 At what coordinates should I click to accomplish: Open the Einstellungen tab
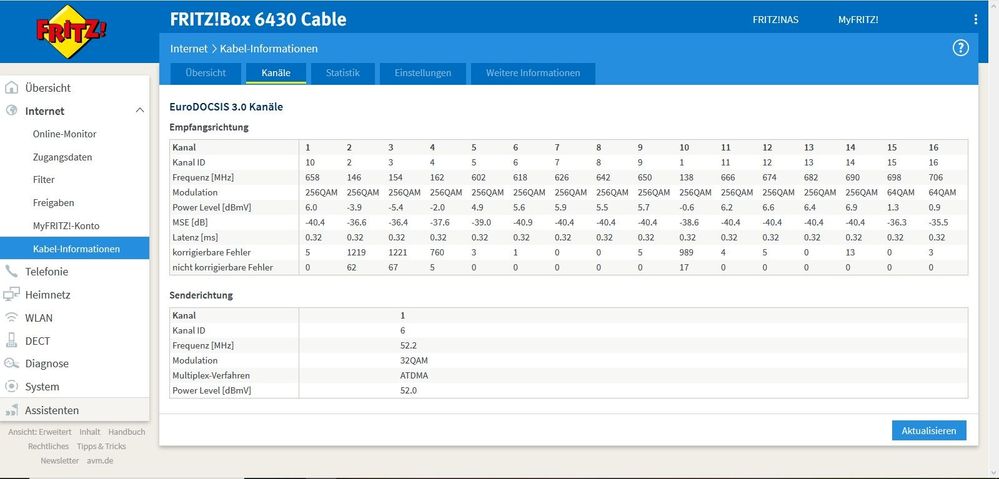coord(423,73)
